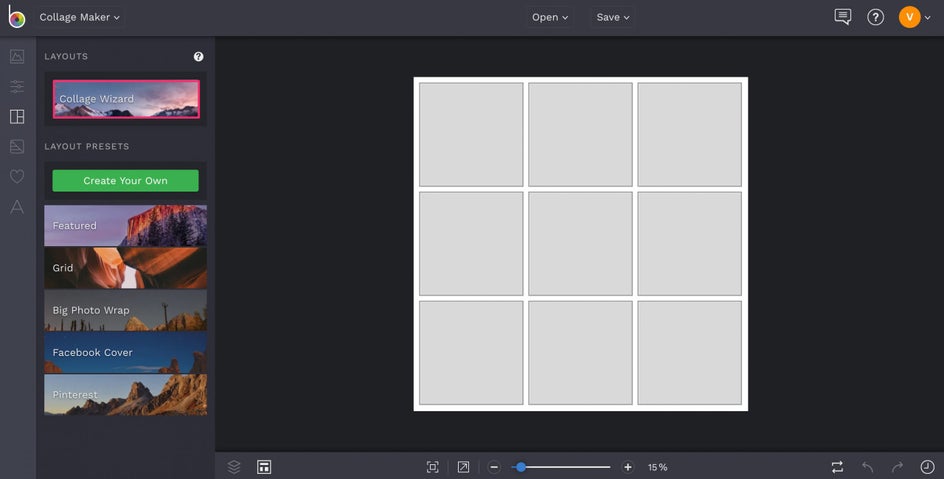This screenshot has width=944, height=479.
Task: Click the Create Your Own button
Action: [125, 181]
